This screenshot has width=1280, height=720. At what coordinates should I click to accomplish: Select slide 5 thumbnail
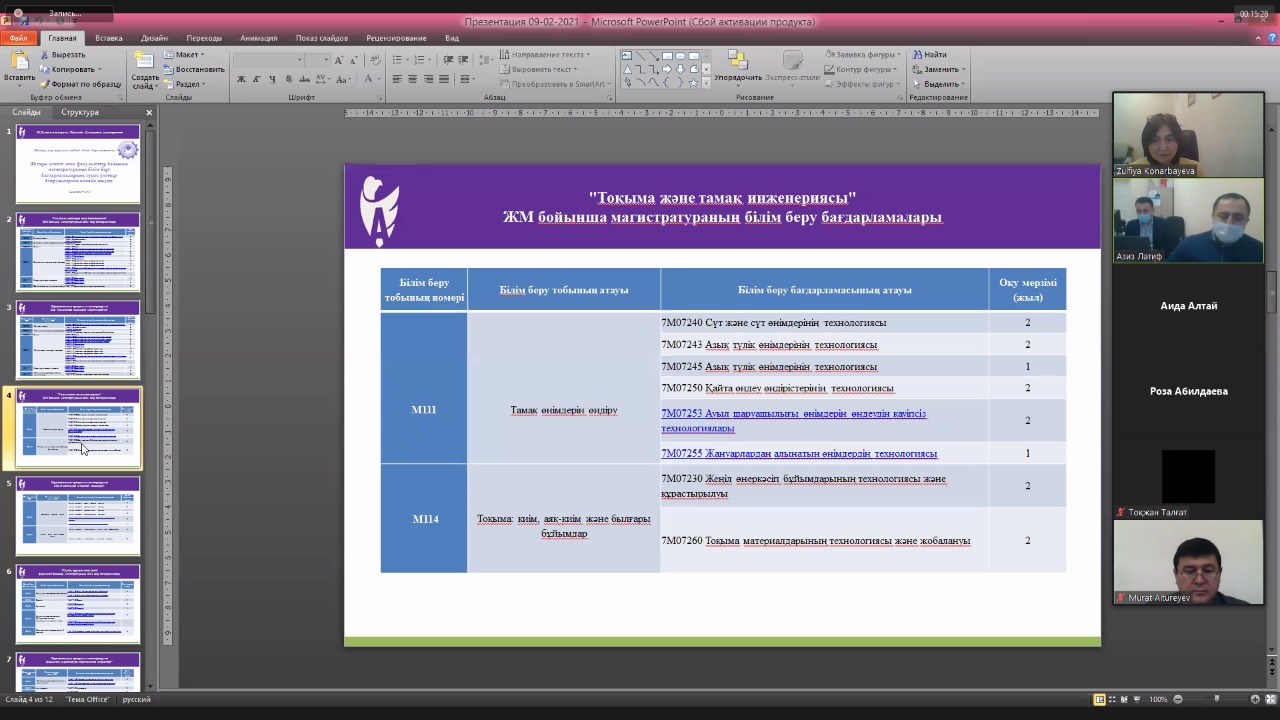point(78,515)
